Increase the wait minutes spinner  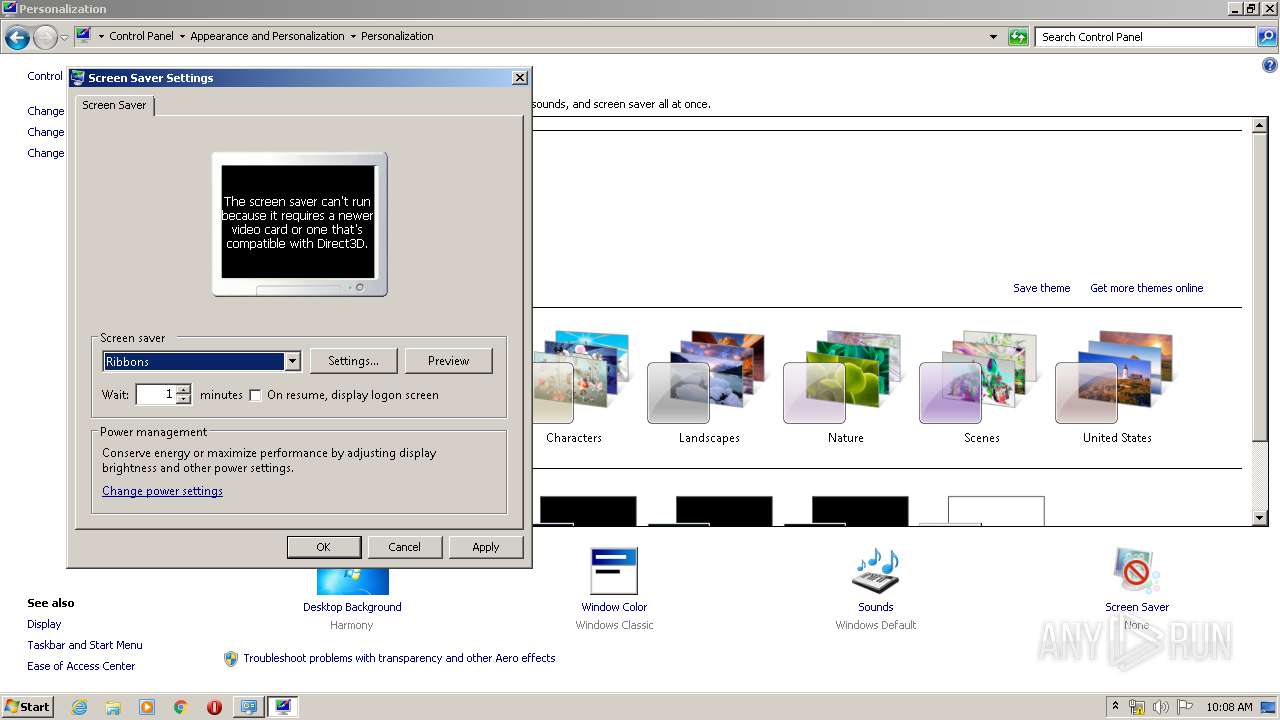pos(183,389)
